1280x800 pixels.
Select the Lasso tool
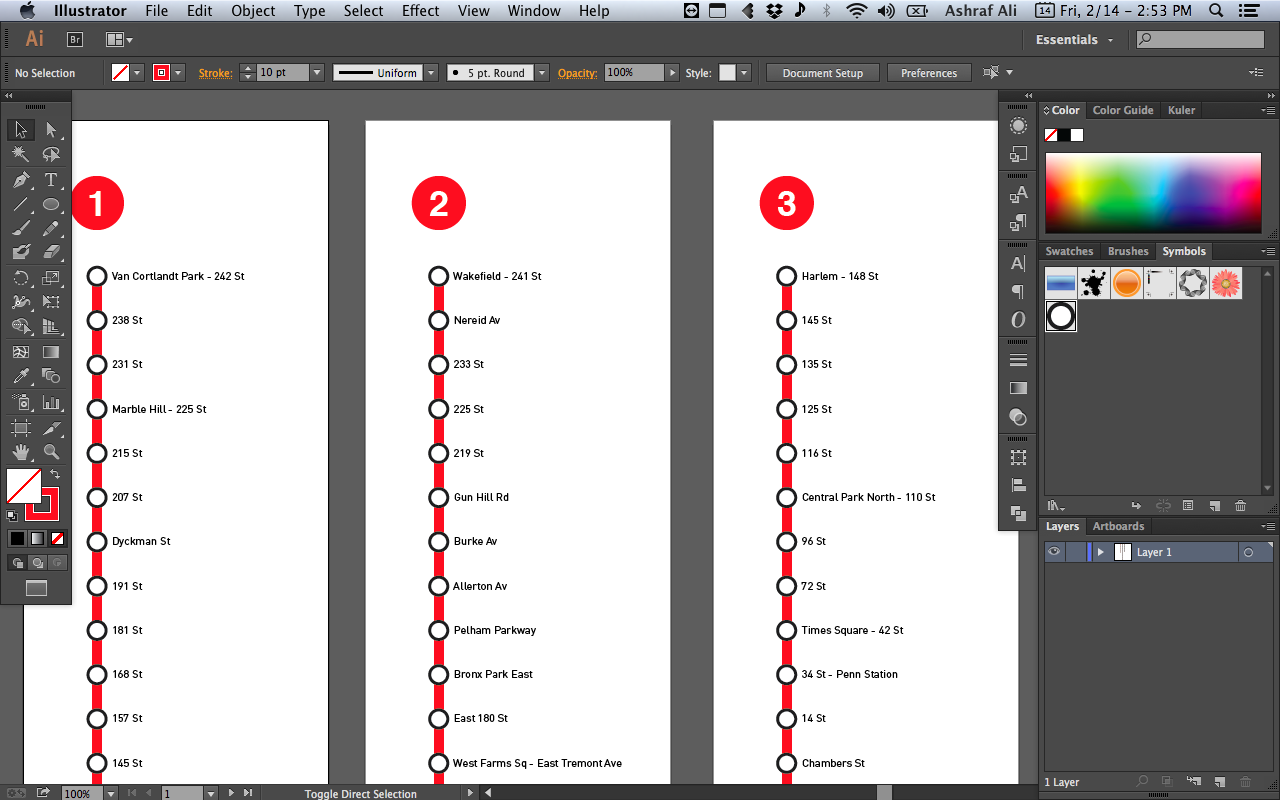click(51, 154)
